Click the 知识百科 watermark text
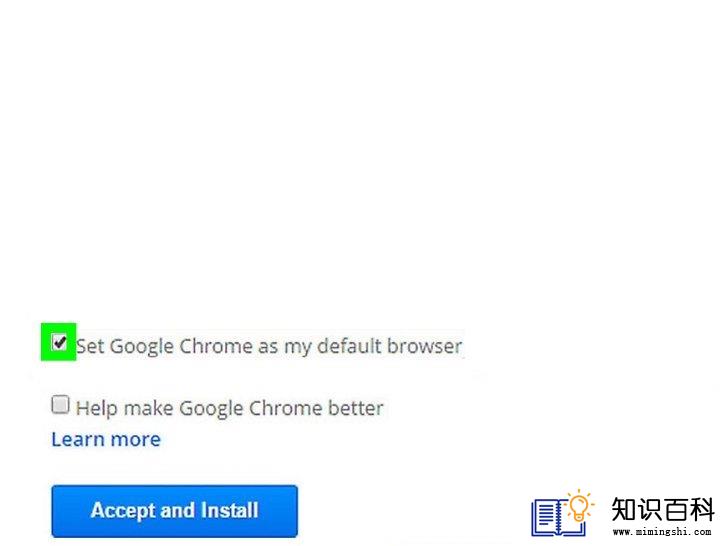This screenshot has height=546, width=728. click(663, 509)
